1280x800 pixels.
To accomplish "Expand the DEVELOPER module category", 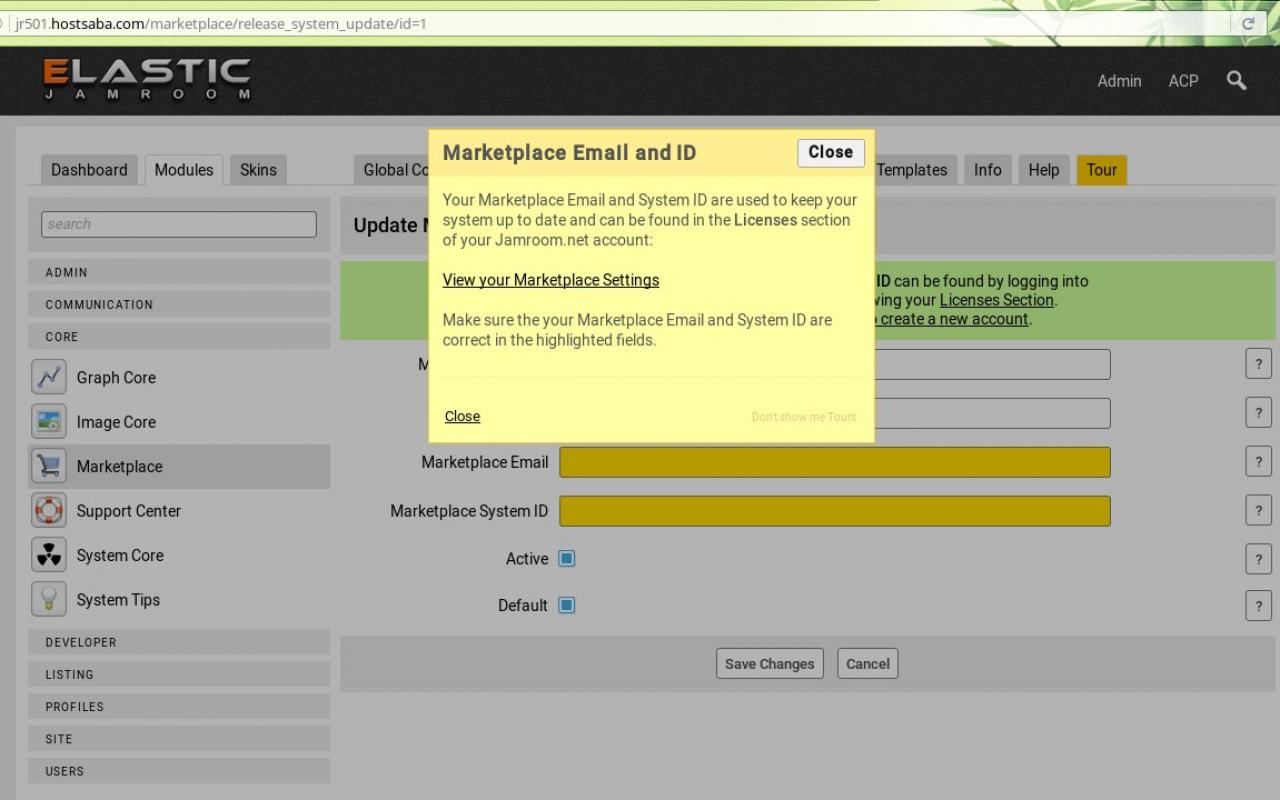I will point(179,642).
